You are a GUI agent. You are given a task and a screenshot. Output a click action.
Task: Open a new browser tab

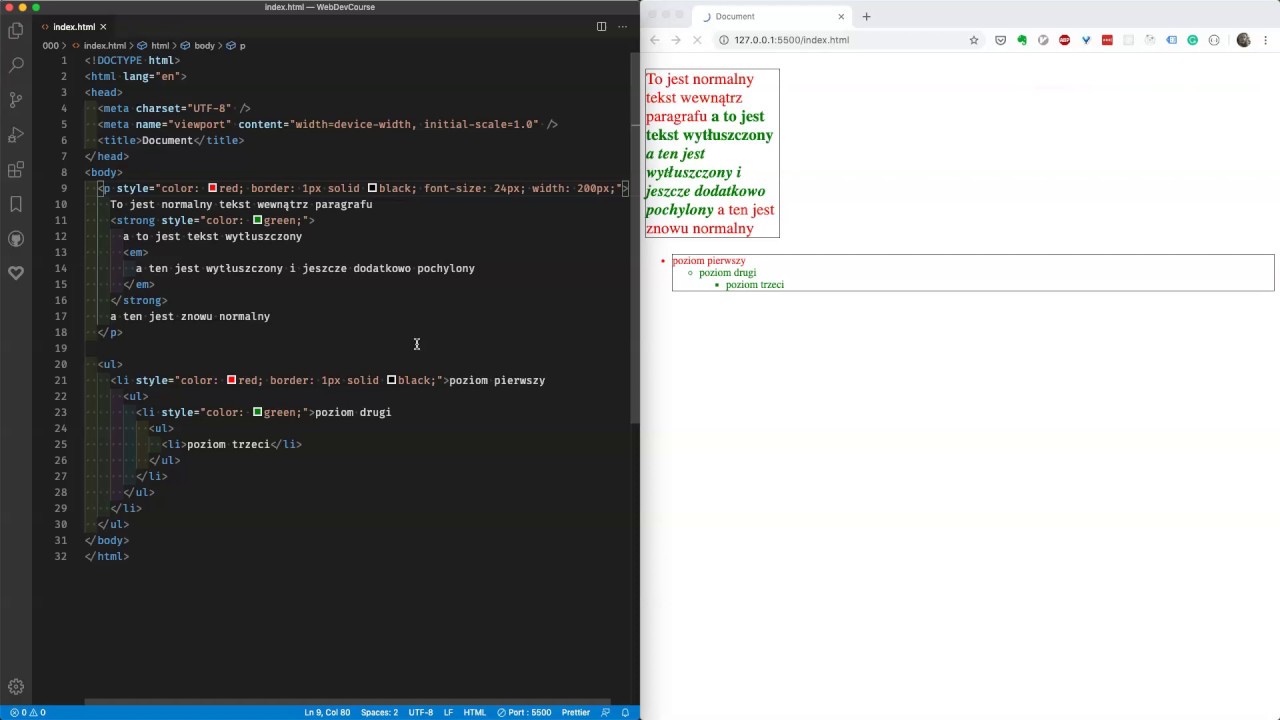[x=866, y=16]
